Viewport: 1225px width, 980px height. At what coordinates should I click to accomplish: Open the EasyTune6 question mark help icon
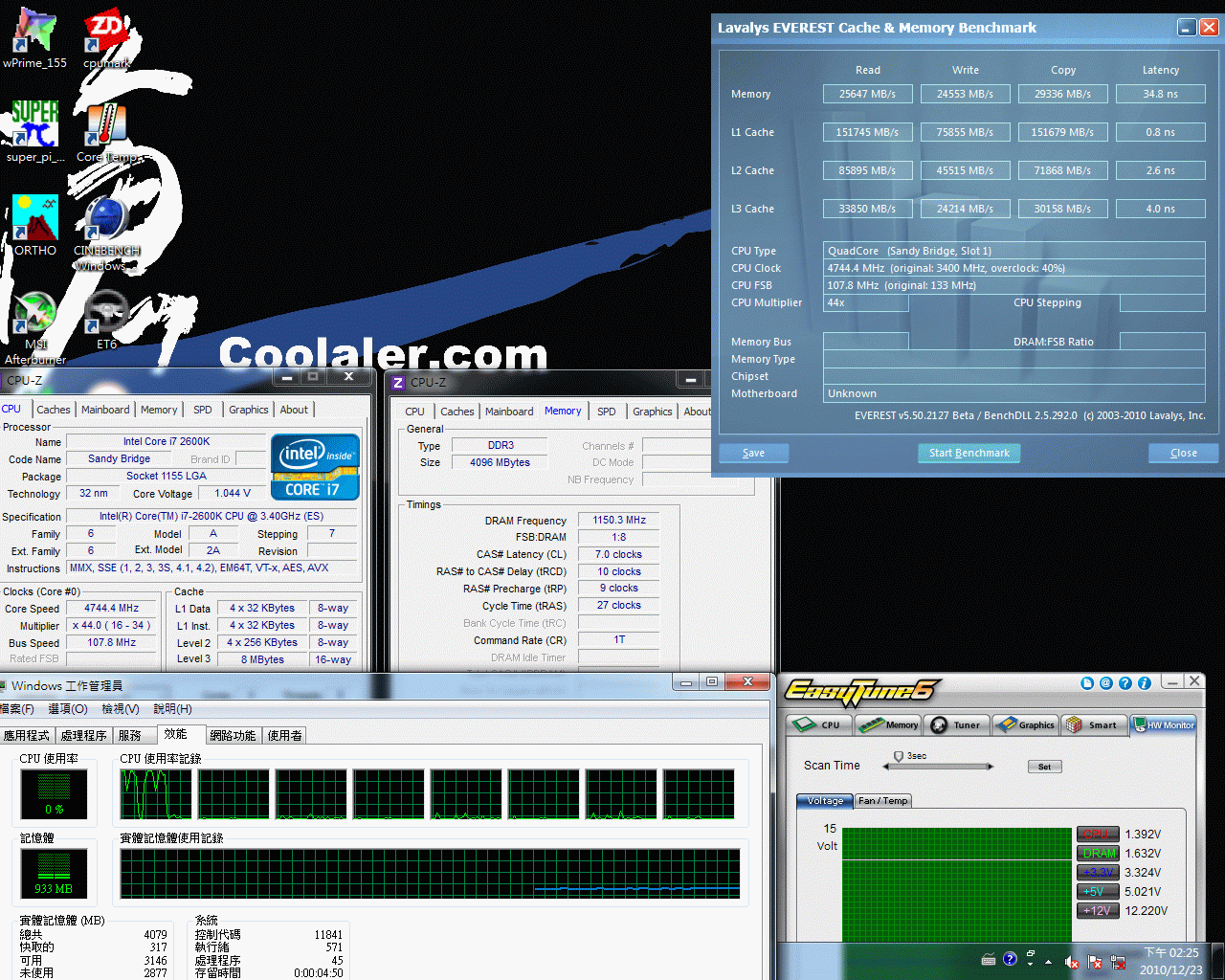tap(1125, 683)
